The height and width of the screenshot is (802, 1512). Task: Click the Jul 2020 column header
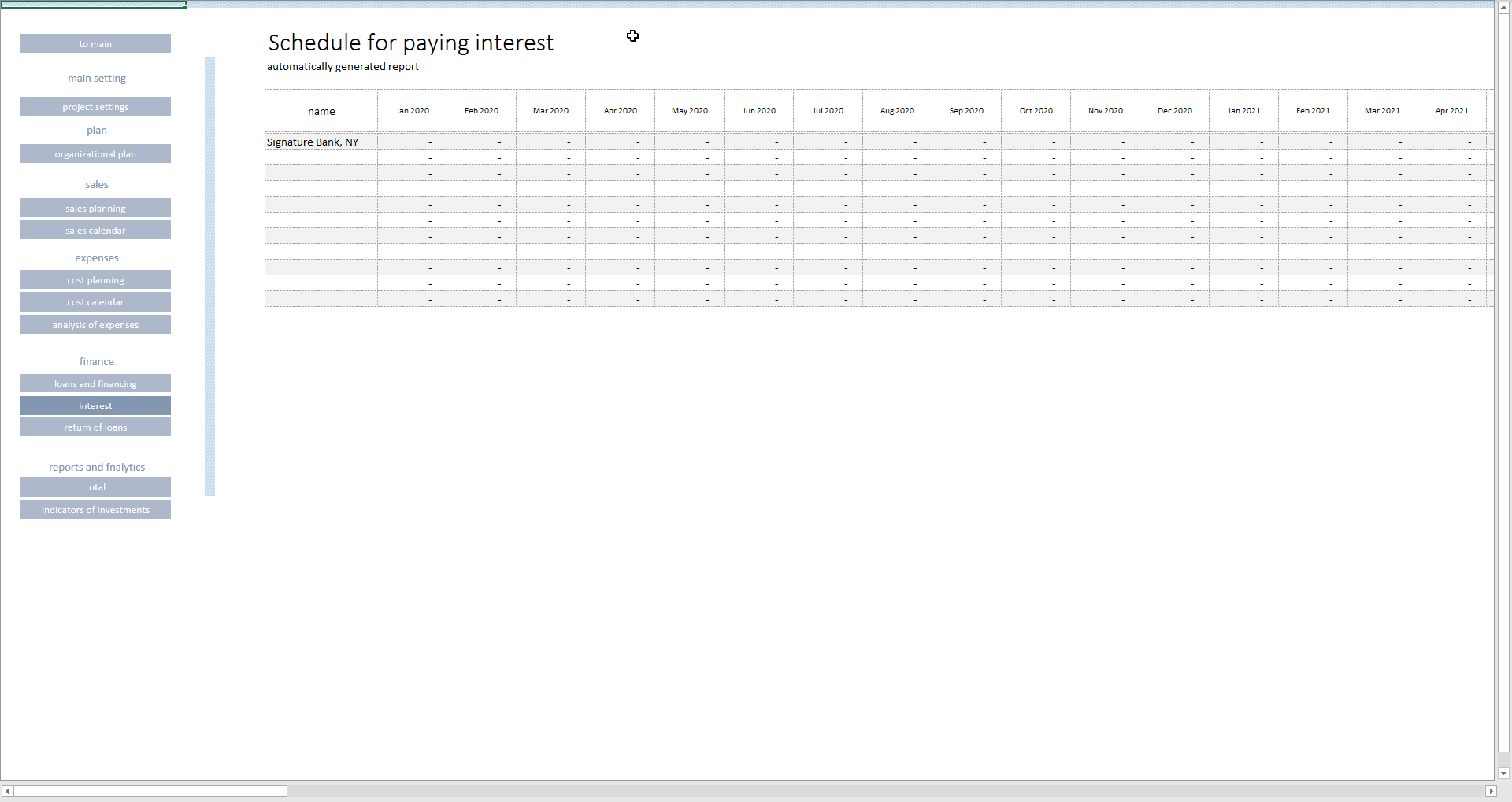tap(828, 111)
